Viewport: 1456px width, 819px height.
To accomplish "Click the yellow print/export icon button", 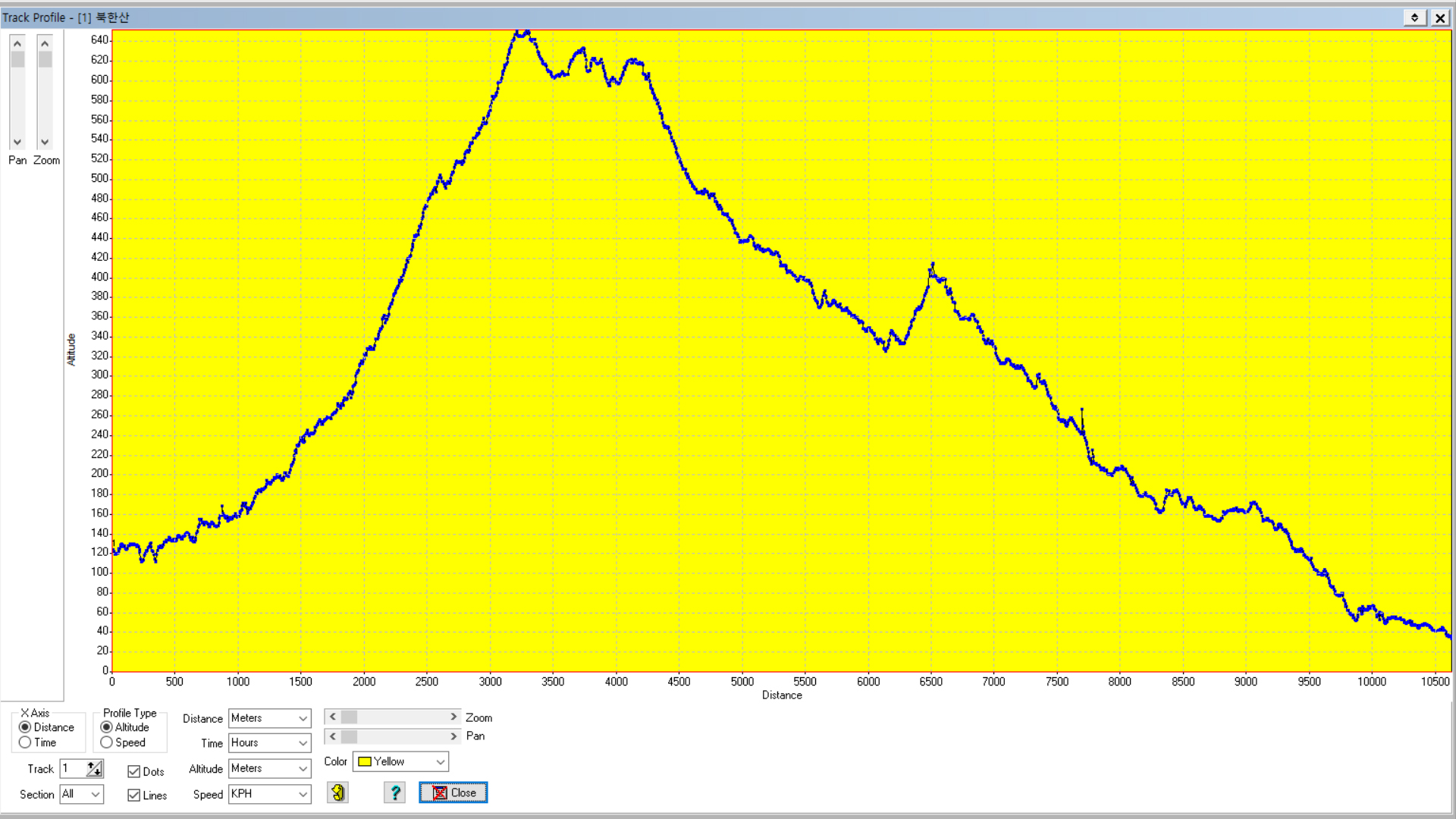I will [x=337, y=792].
